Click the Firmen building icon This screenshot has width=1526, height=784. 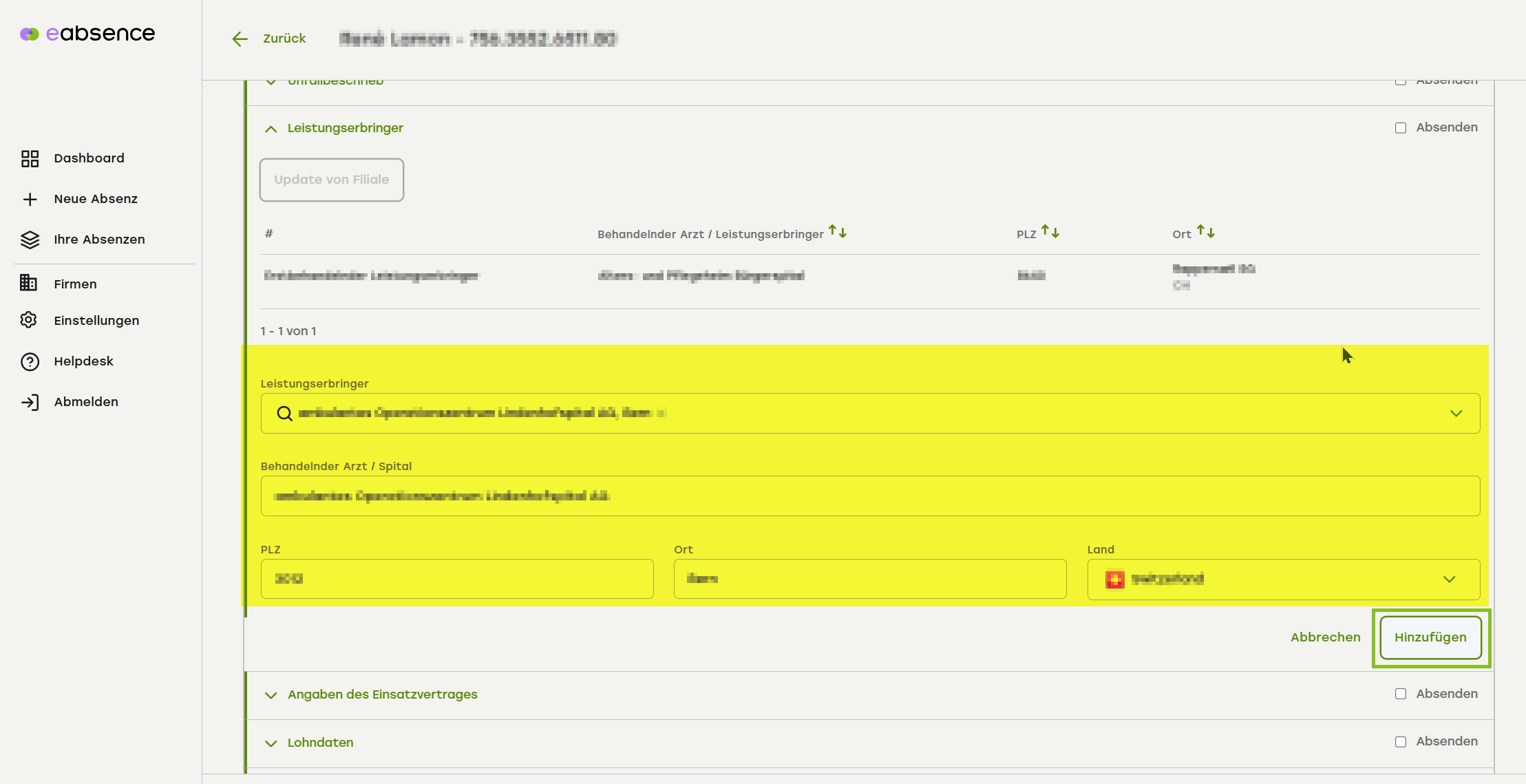(x=29, y=284)
